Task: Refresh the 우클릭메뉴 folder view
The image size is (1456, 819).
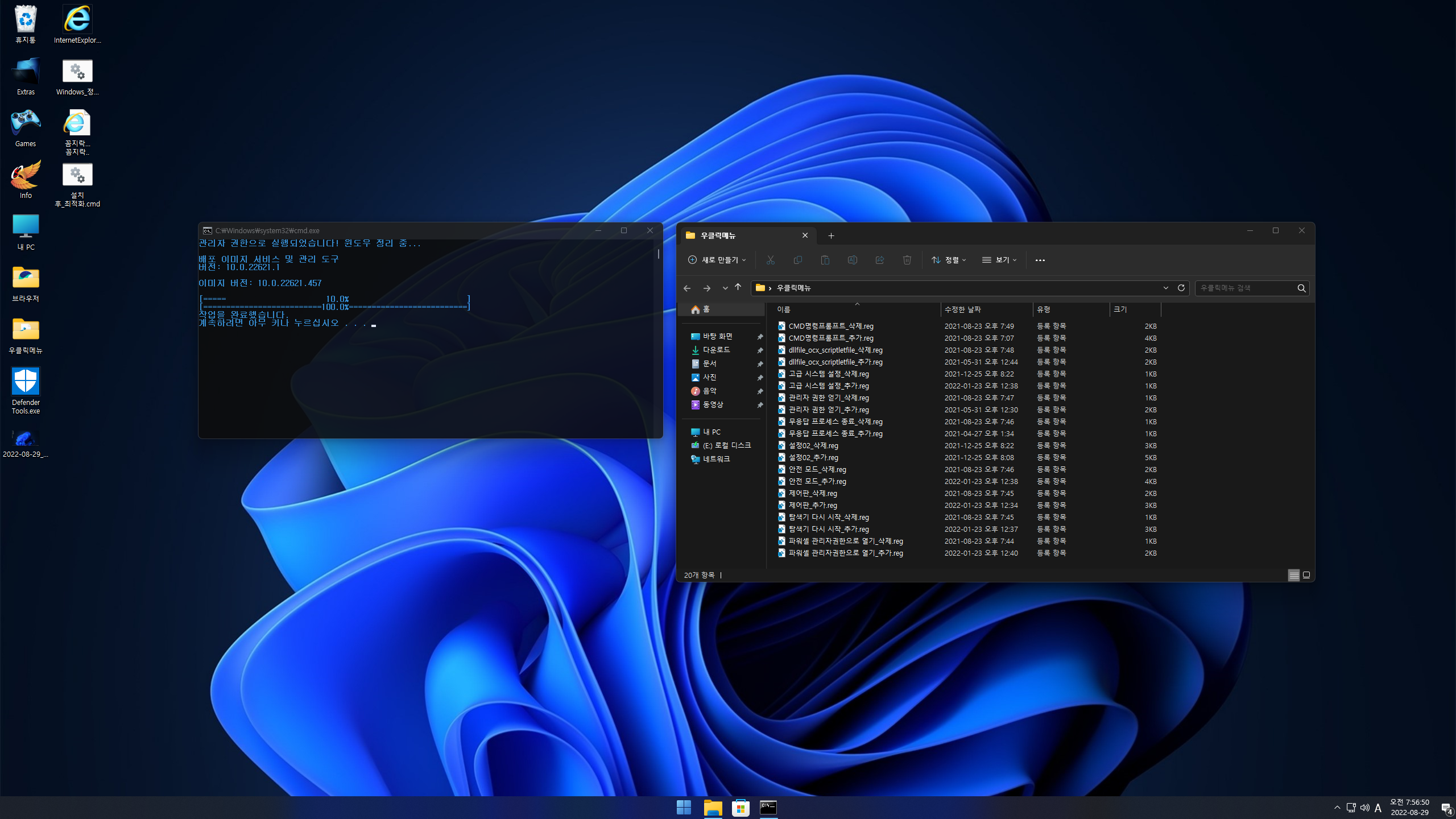Action: coord(1181,288)
